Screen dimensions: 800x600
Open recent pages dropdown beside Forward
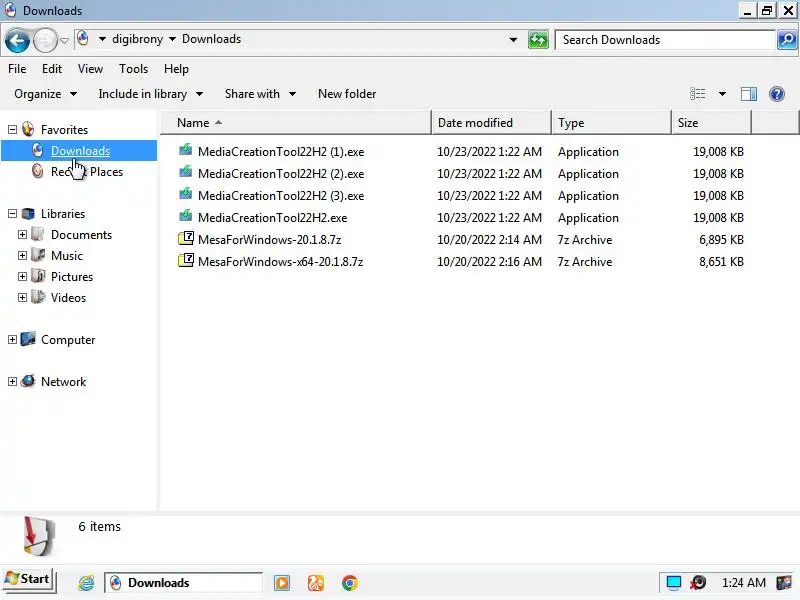pos(64,40)
